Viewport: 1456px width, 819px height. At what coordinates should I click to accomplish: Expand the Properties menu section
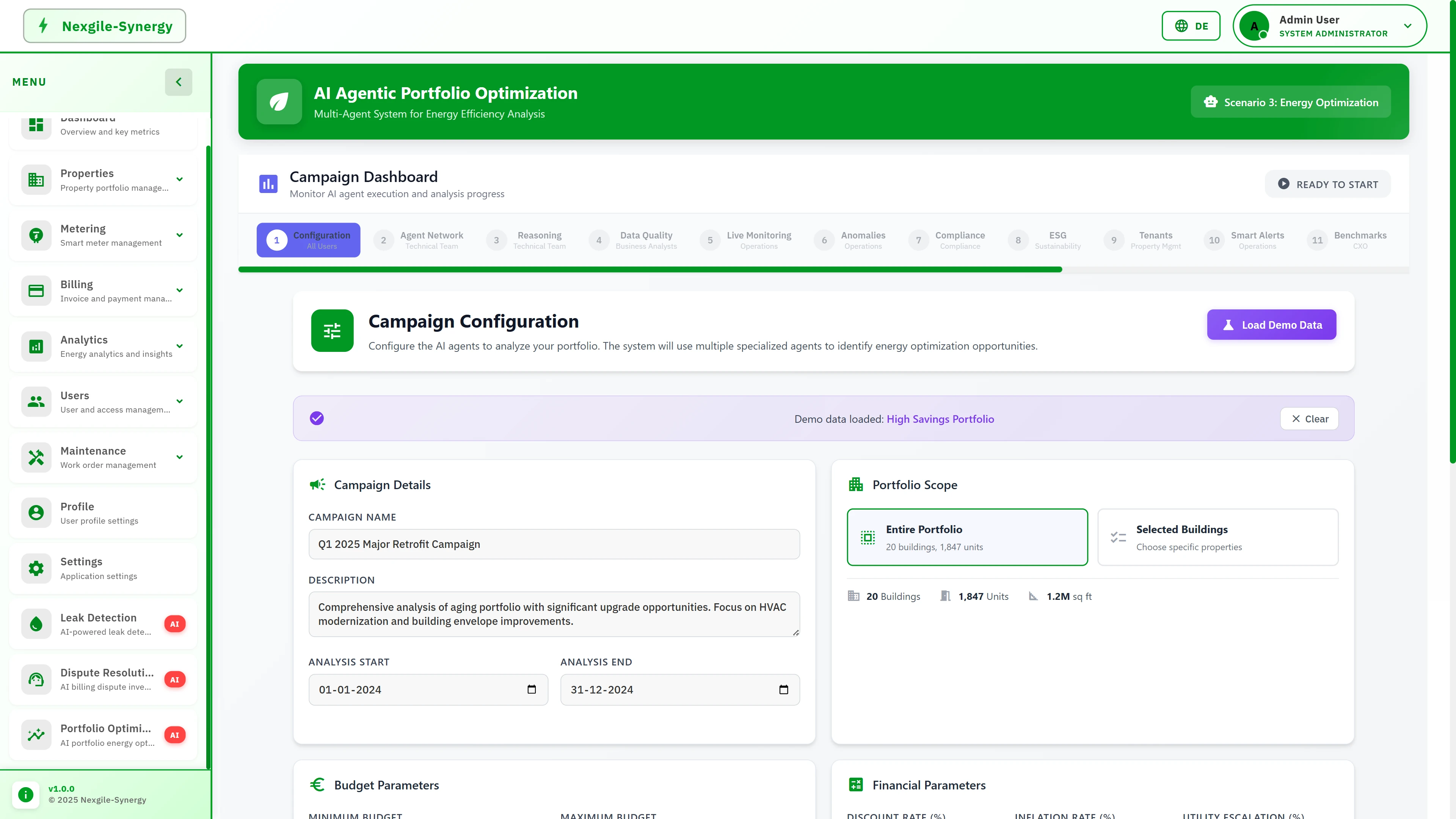click(x=179, y=179)
